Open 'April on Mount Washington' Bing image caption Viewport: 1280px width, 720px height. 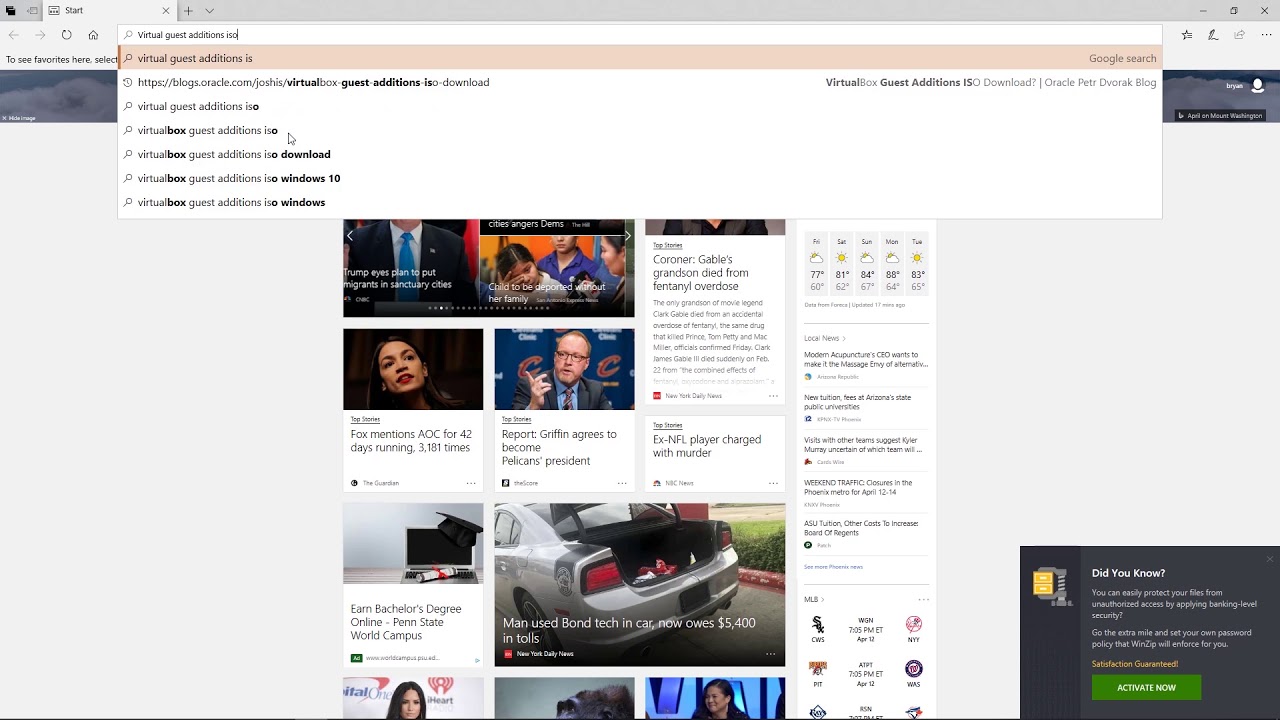[x=1220, y=116]
